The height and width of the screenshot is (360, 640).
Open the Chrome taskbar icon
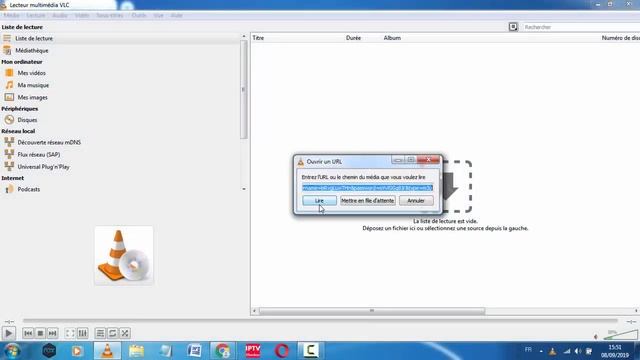click(x=223, y=351)
